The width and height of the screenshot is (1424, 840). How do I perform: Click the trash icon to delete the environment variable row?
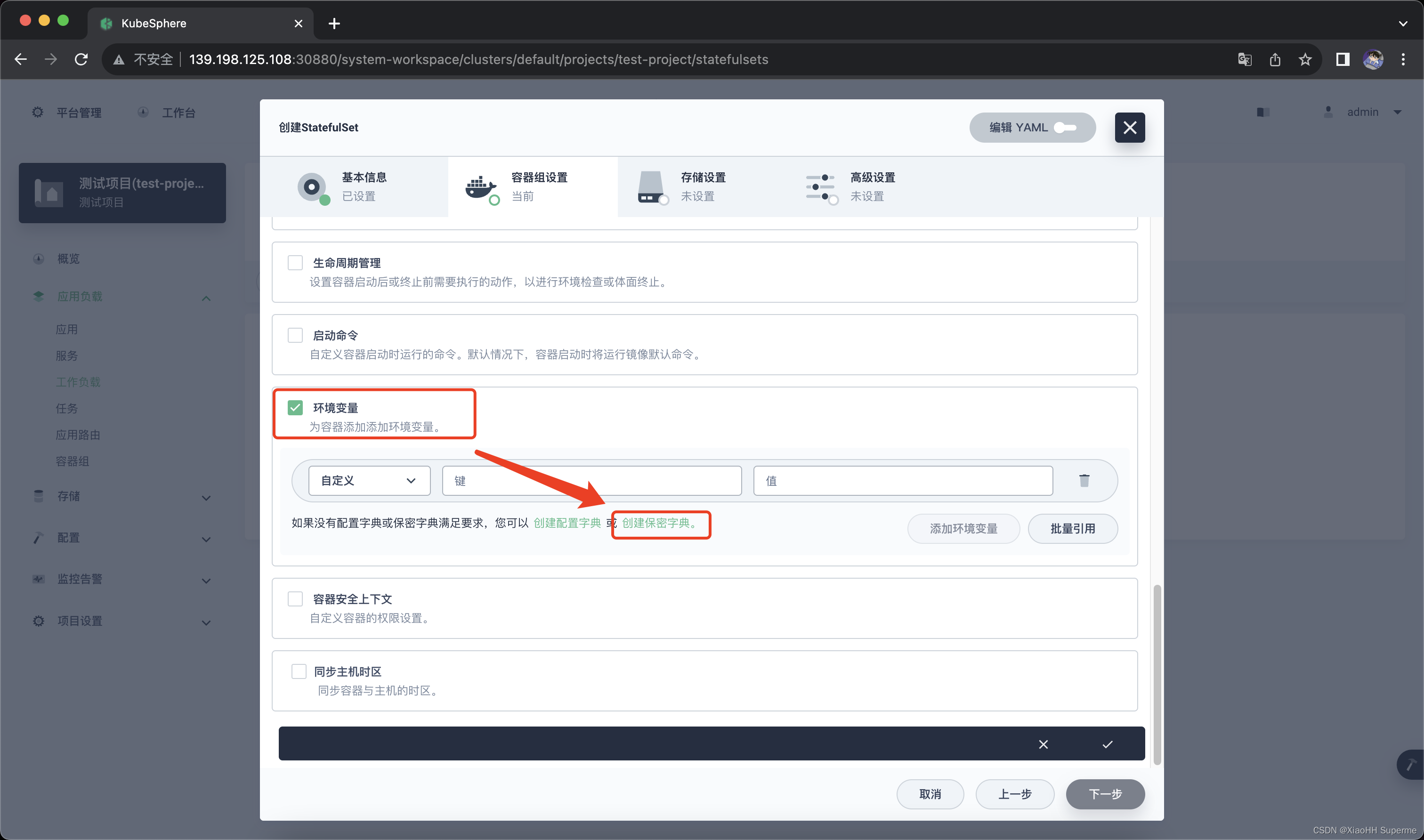[x=1084, y=481]
